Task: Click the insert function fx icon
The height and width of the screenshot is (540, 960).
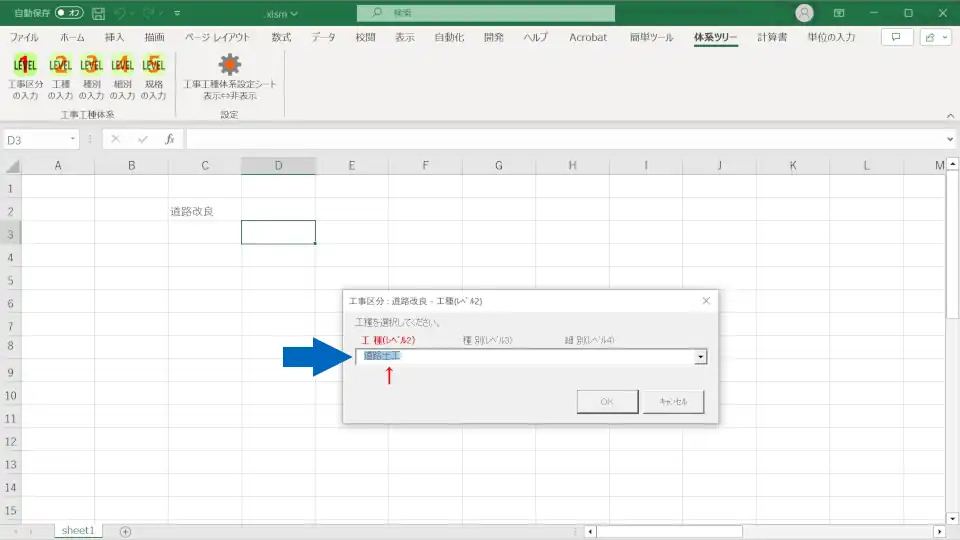Action: [x=170, y=140]
